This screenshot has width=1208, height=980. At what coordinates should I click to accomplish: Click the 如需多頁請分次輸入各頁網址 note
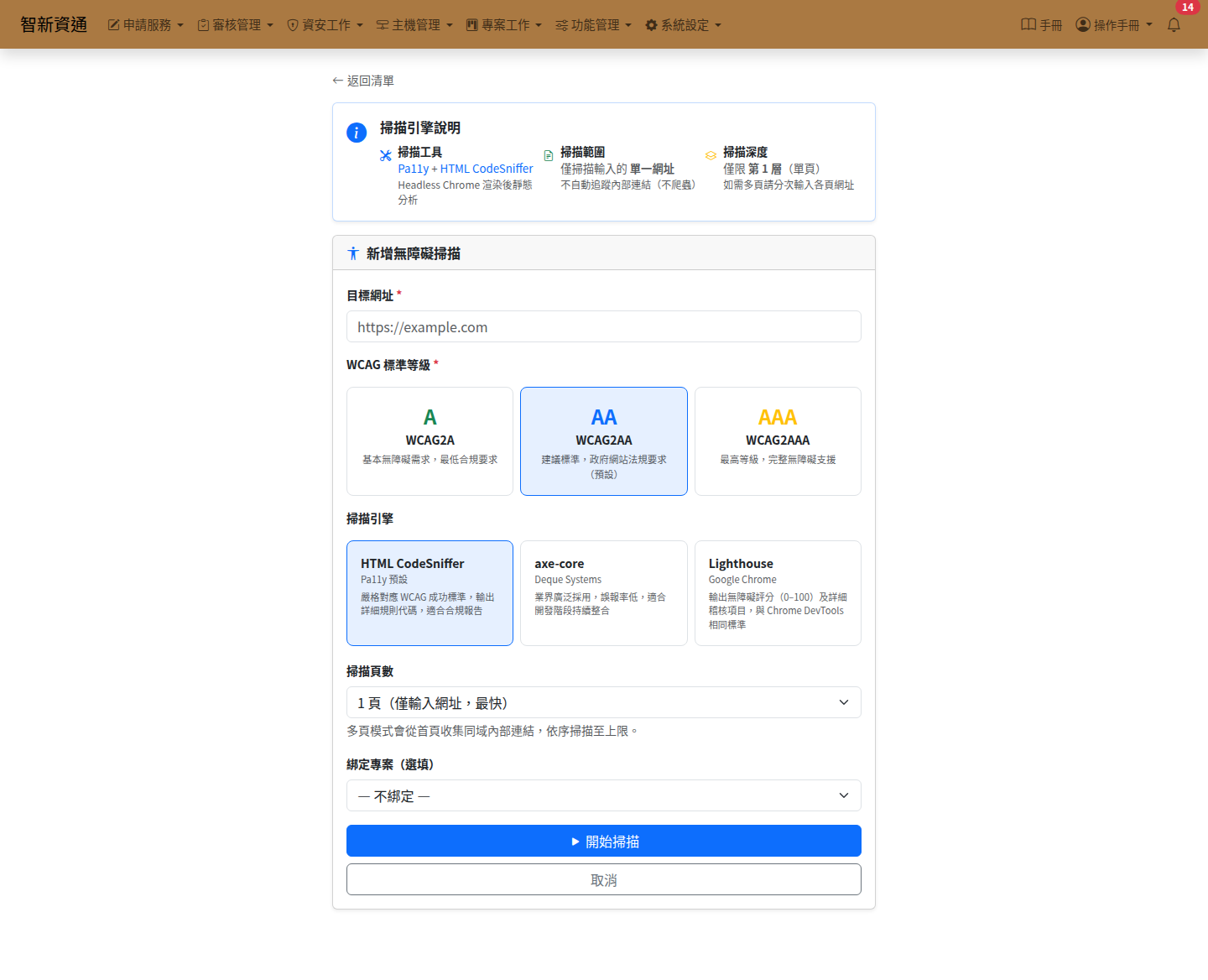coord(789,185)
